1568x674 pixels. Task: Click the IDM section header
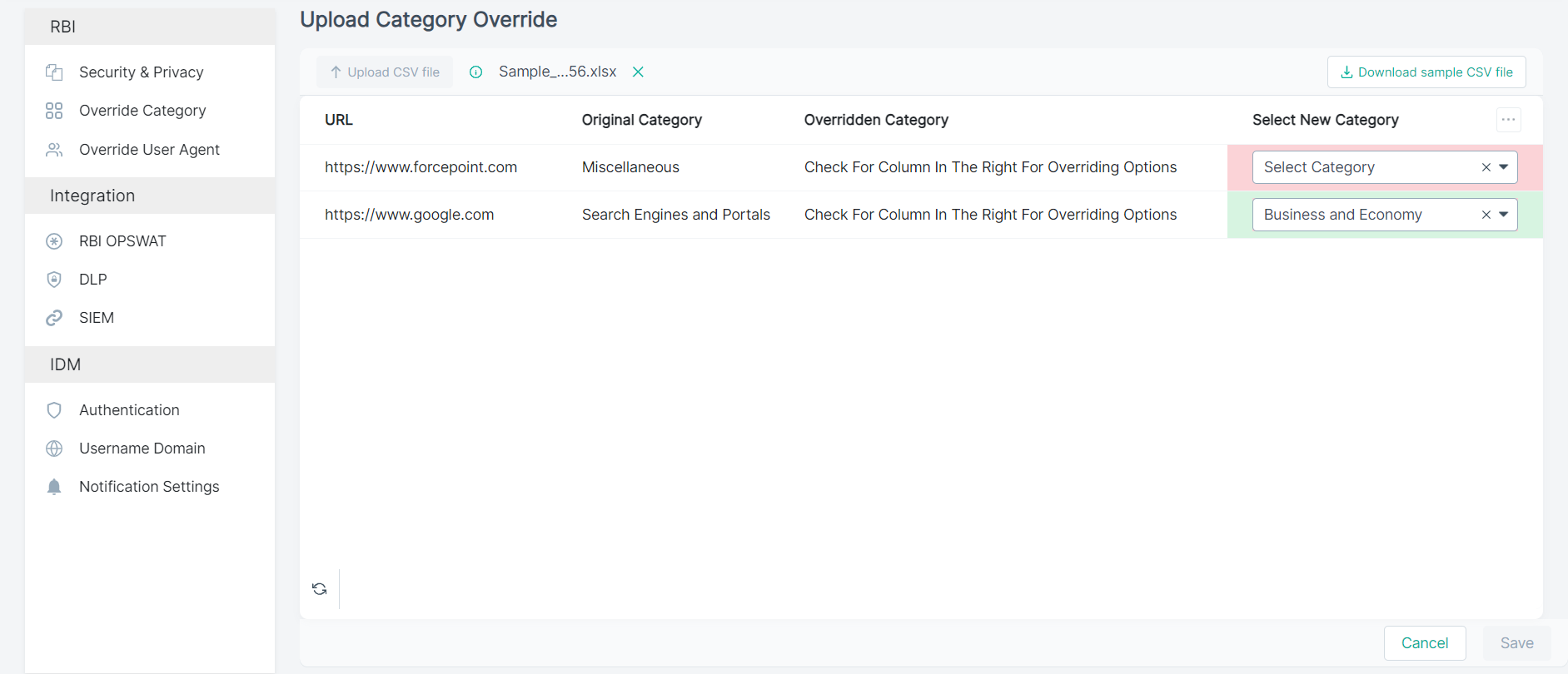(150, 364)
